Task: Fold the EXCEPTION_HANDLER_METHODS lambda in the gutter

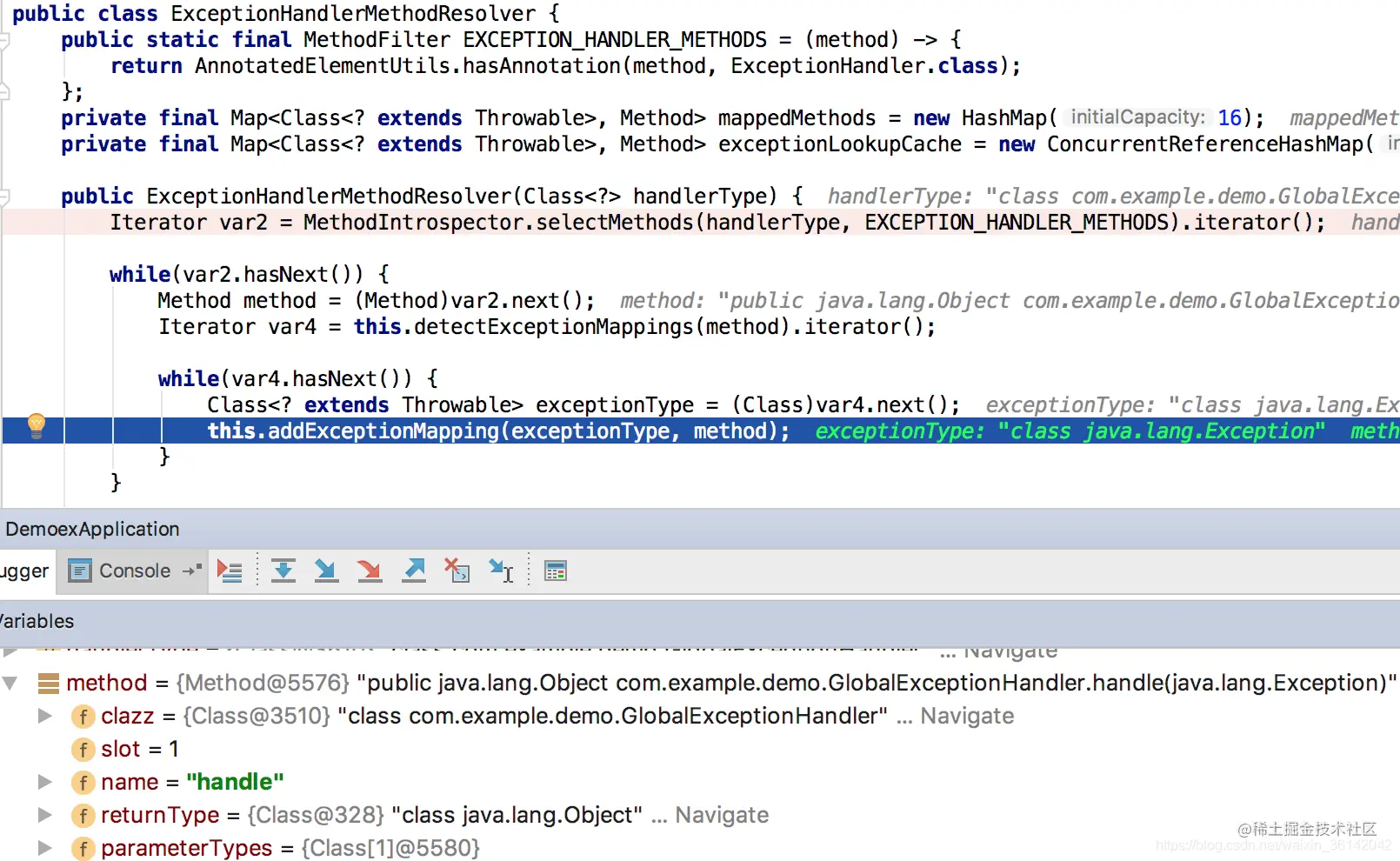Action: point(4,40)
